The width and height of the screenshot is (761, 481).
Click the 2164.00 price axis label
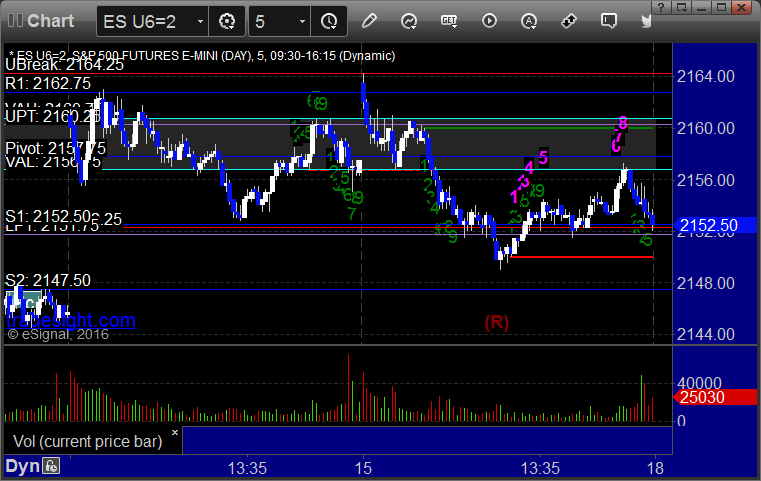point(706,76)
